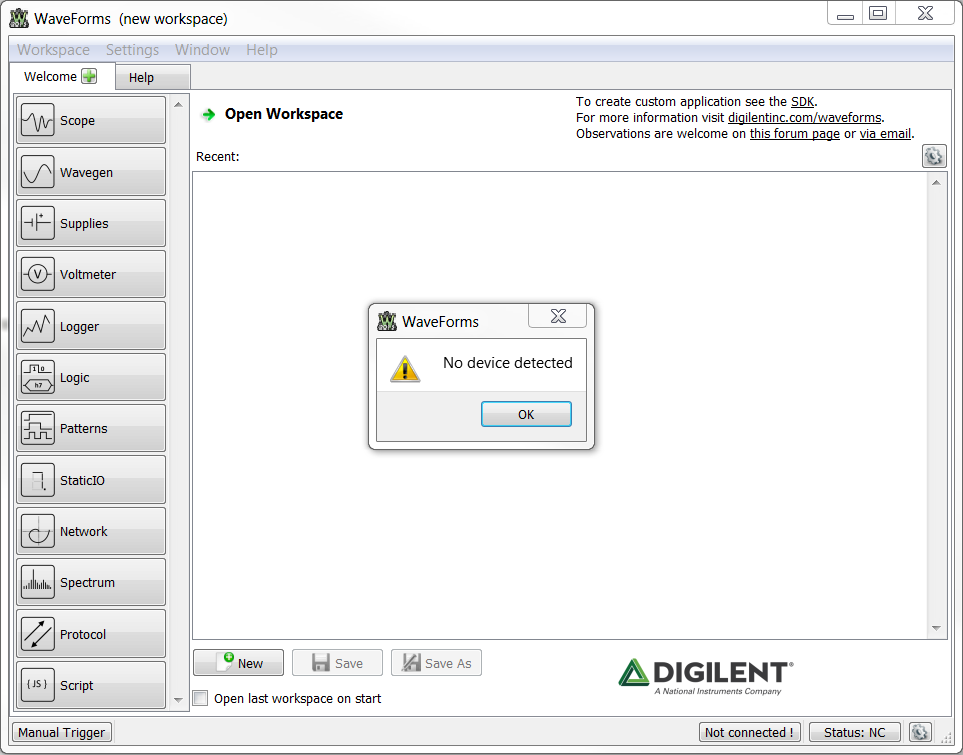The width and height of the screenshot is (963, 755).
Task: Select the Welcome tab
Action: coord(62,76)
